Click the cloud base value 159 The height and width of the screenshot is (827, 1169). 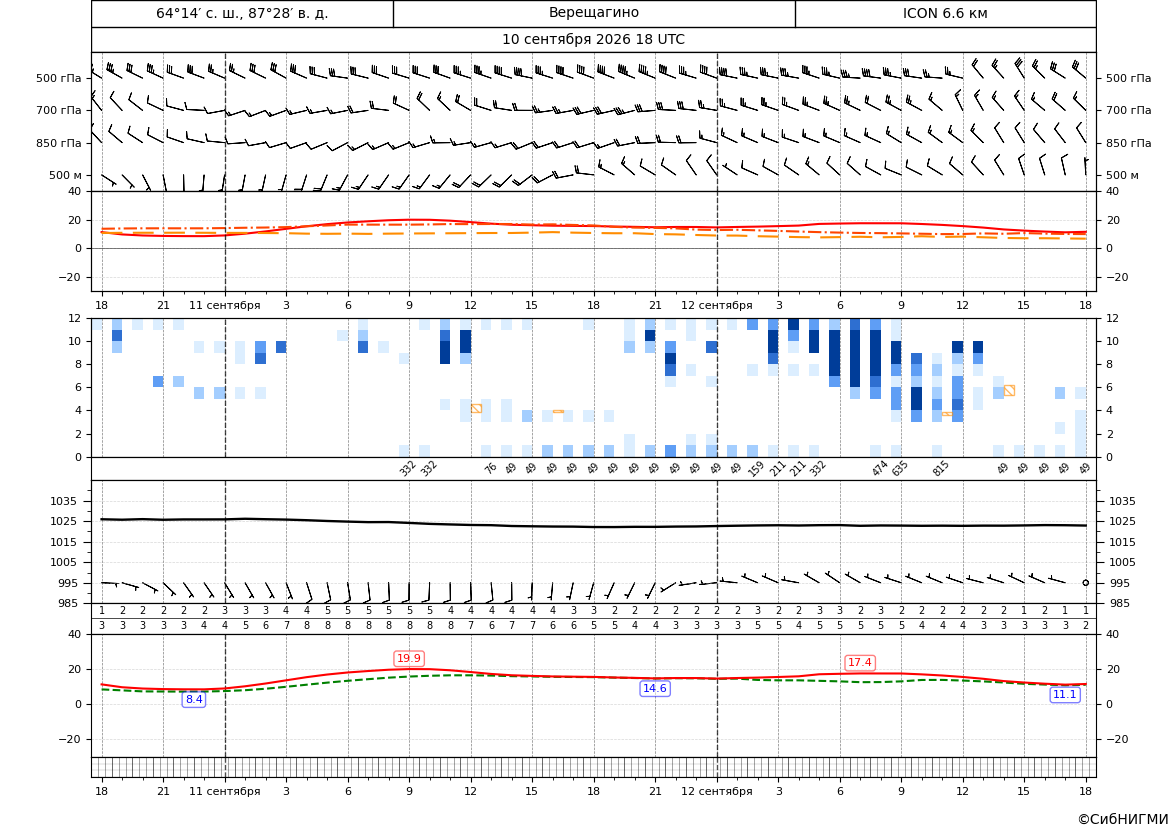coord(756,468)
